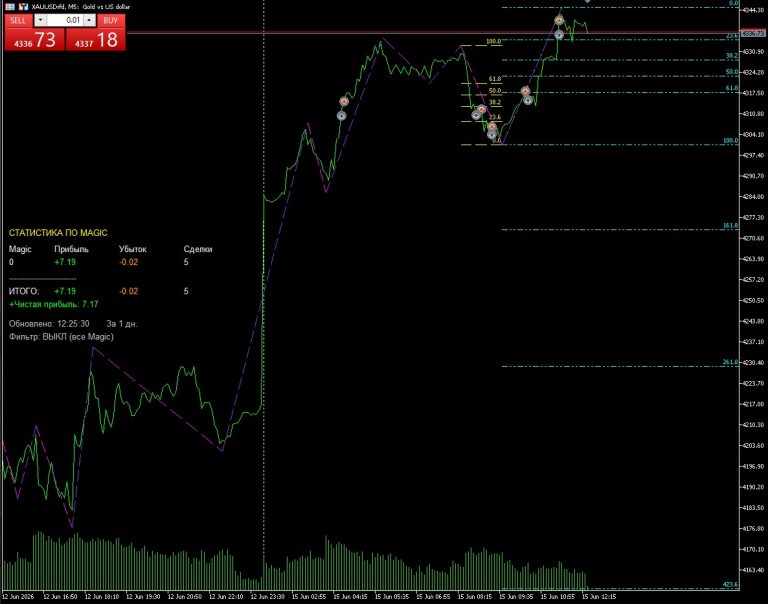
Task: Toggle the one-click trading panel icon
Action: [23, 6]
